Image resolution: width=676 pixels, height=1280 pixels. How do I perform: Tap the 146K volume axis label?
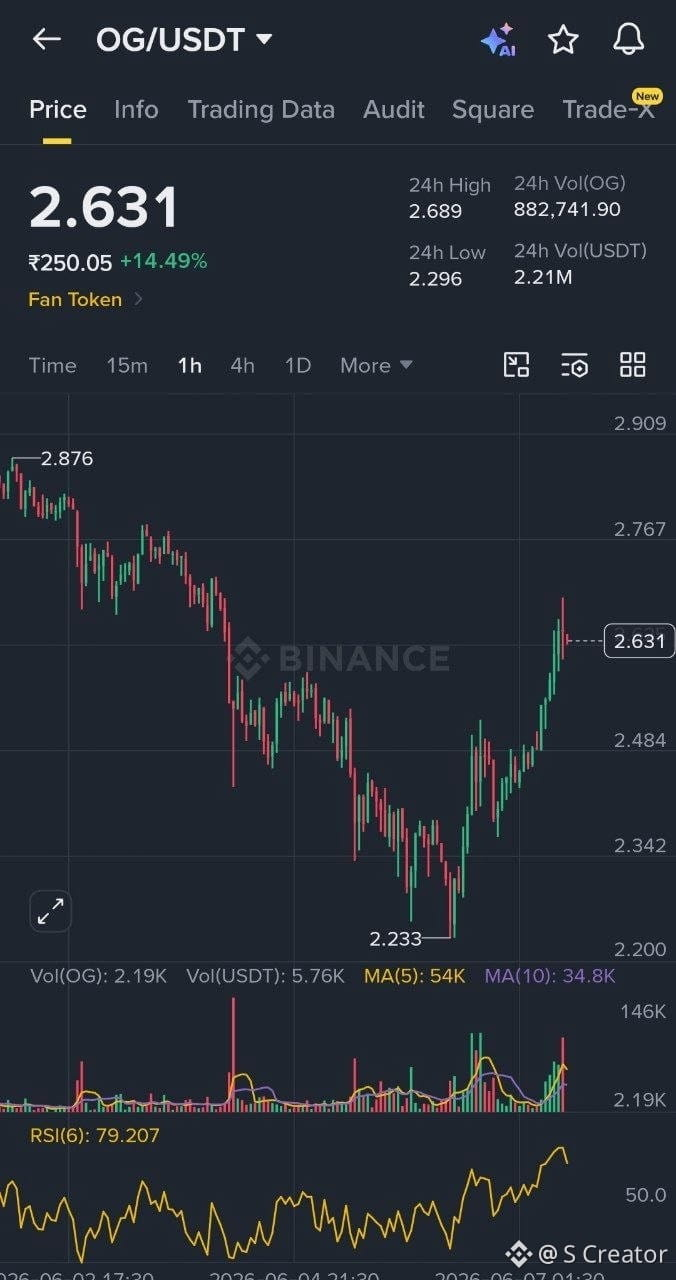coord(643,1011)
